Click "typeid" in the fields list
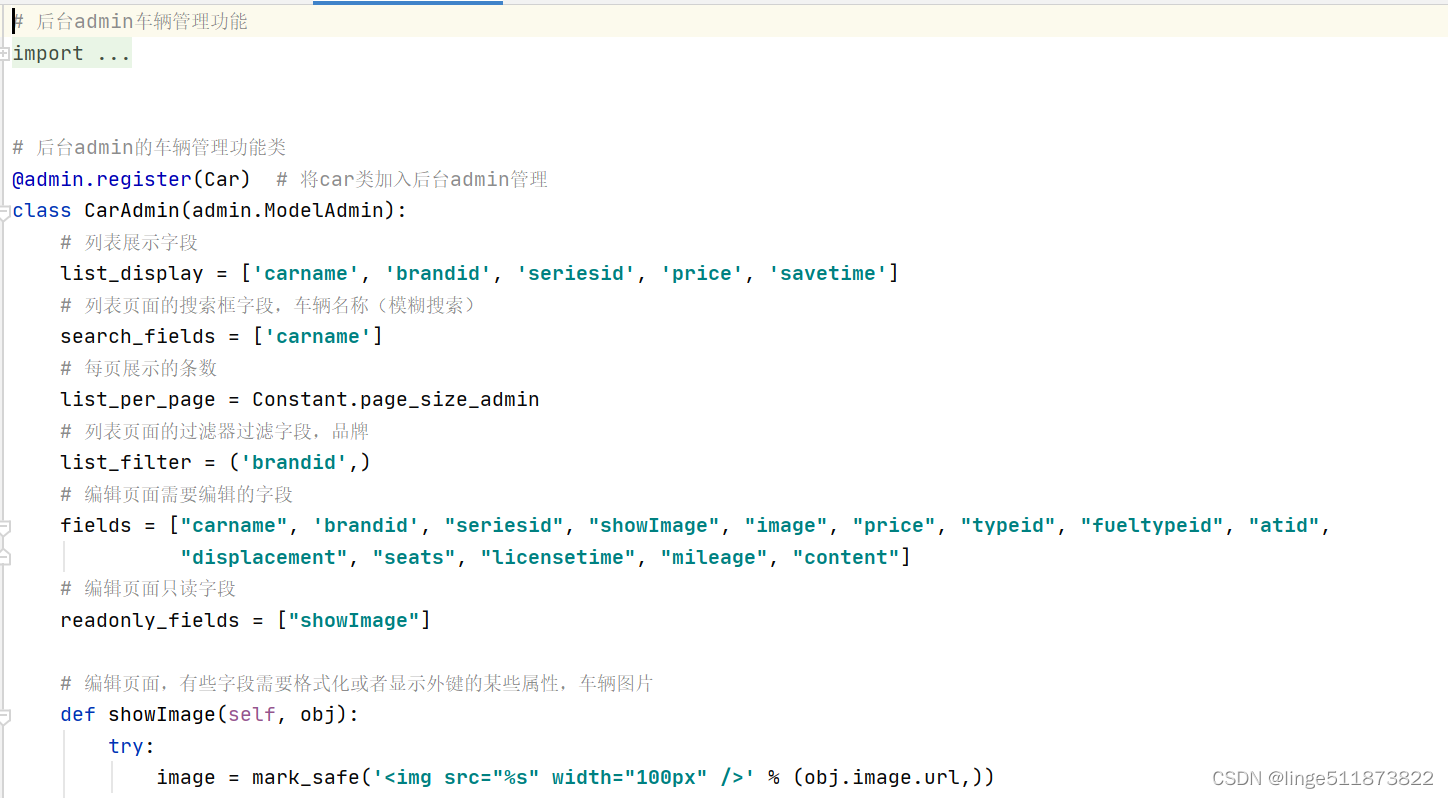The width and height of the screenshot is (1448, 798). (x=1008, y=526)
